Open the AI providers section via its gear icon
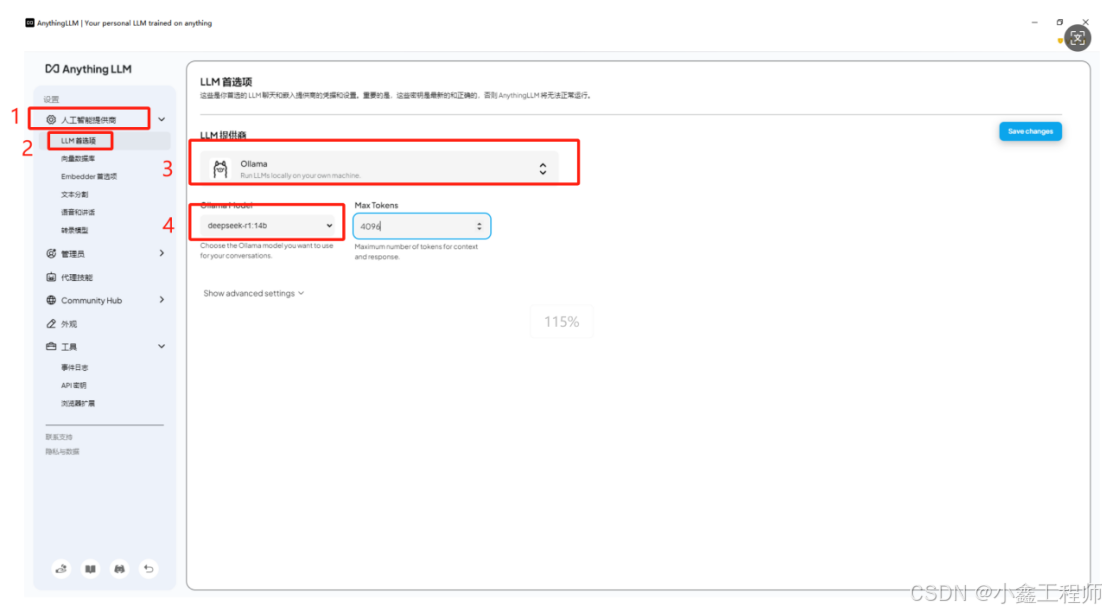The width and height of the screenshot is (1106, 613). click(x=51, y=119)
